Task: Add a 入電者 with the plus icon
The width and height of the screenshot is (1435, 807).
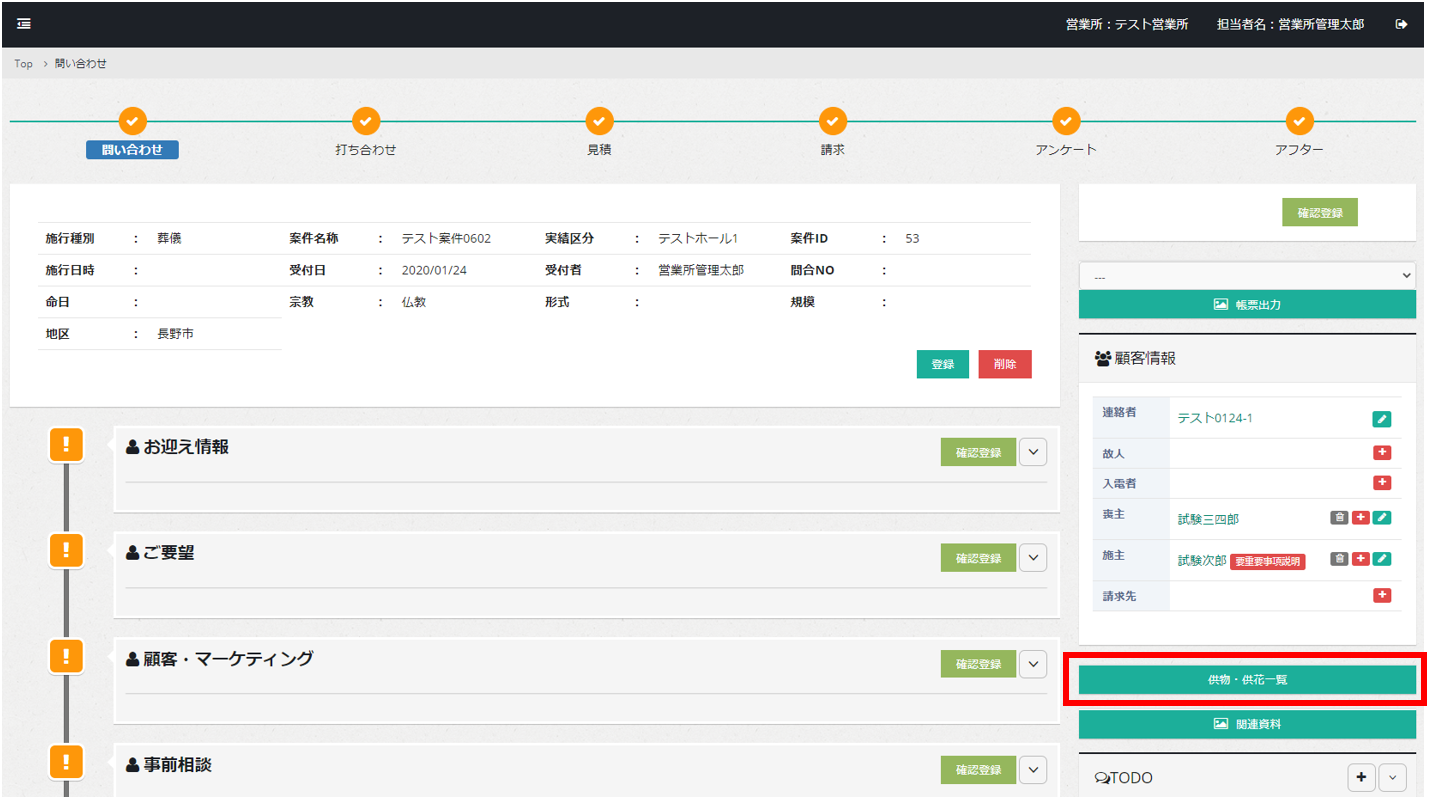Action: tap(1382, 483)
